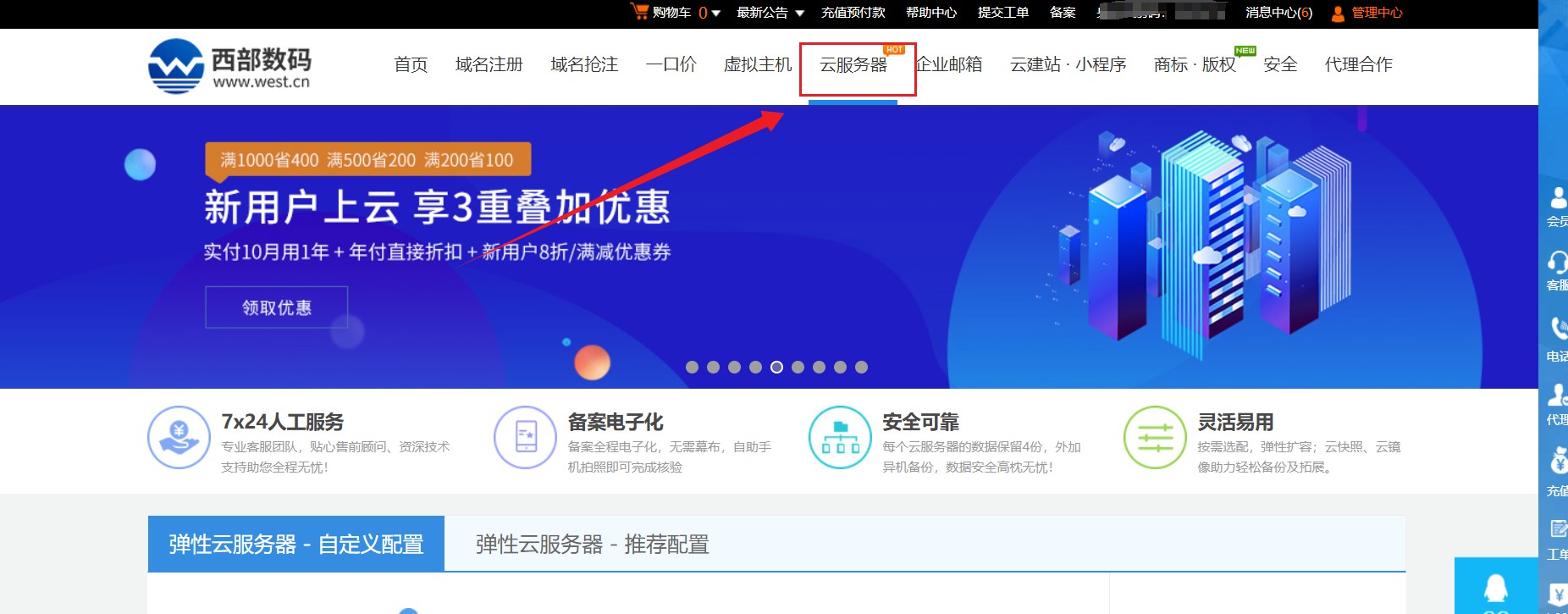
Task: Click the 7x24人工服务 feature icon
Action: 179,437
